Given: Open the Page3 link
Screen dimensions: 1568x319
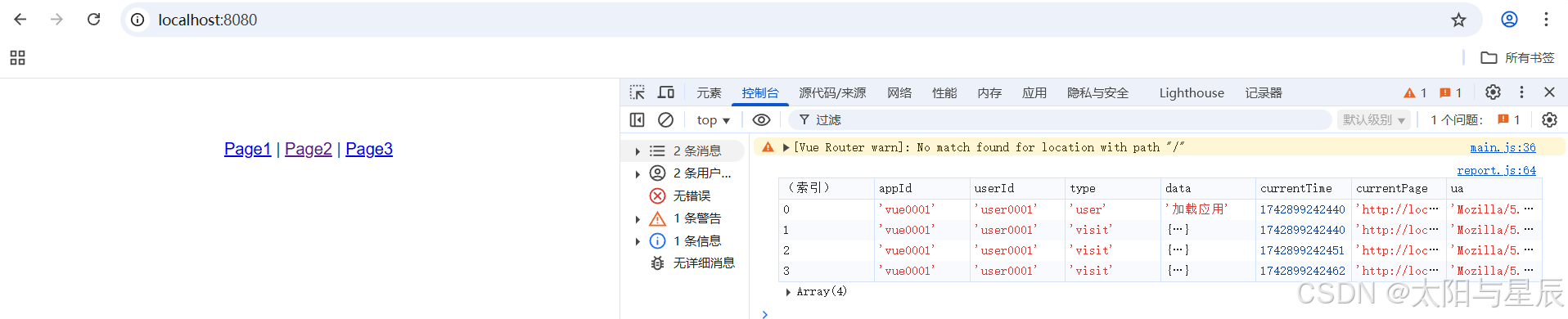Looking at the screenshot, I should click(369, 149).
